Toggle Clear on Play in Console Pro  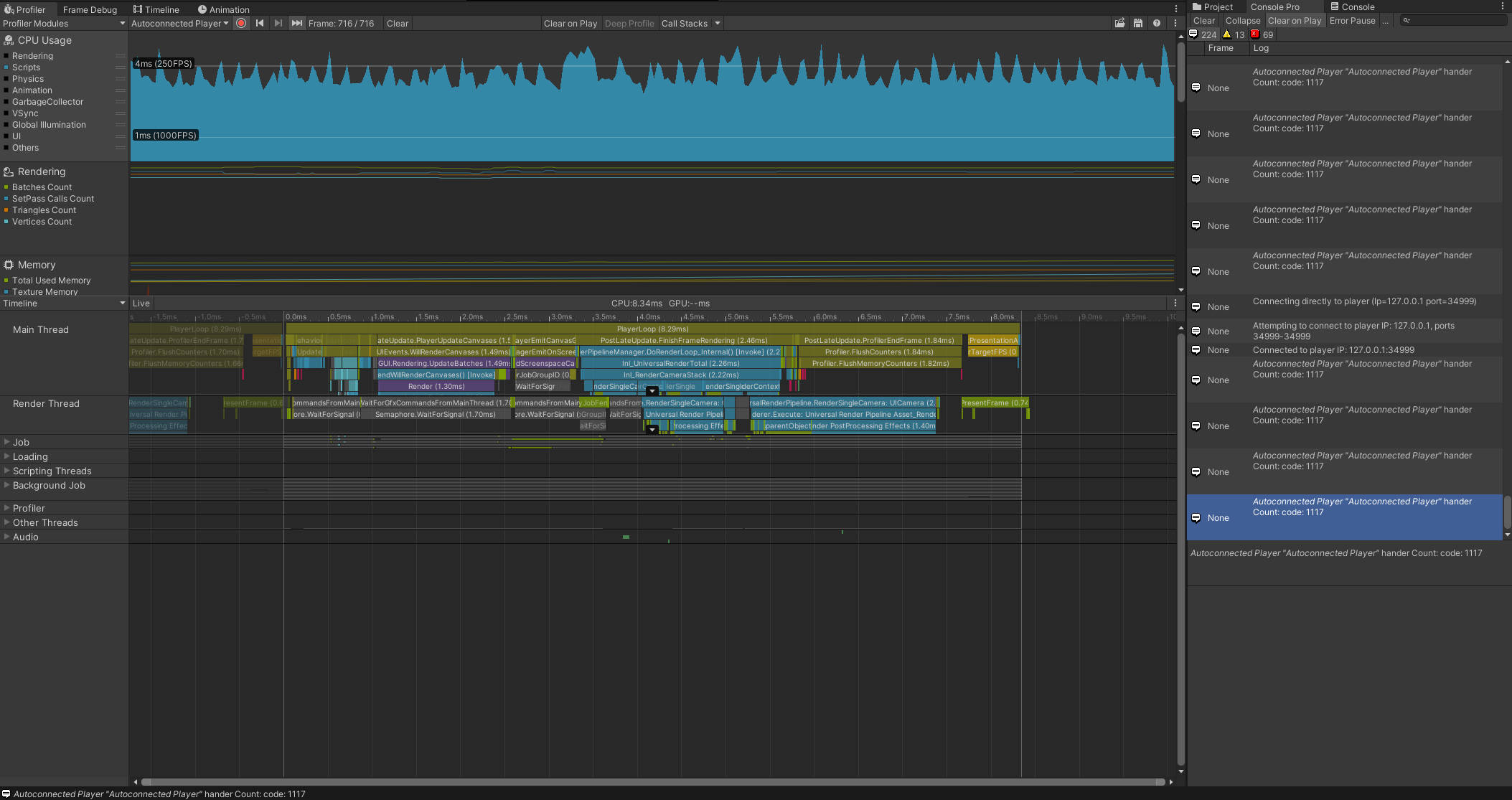(1294, 21)
